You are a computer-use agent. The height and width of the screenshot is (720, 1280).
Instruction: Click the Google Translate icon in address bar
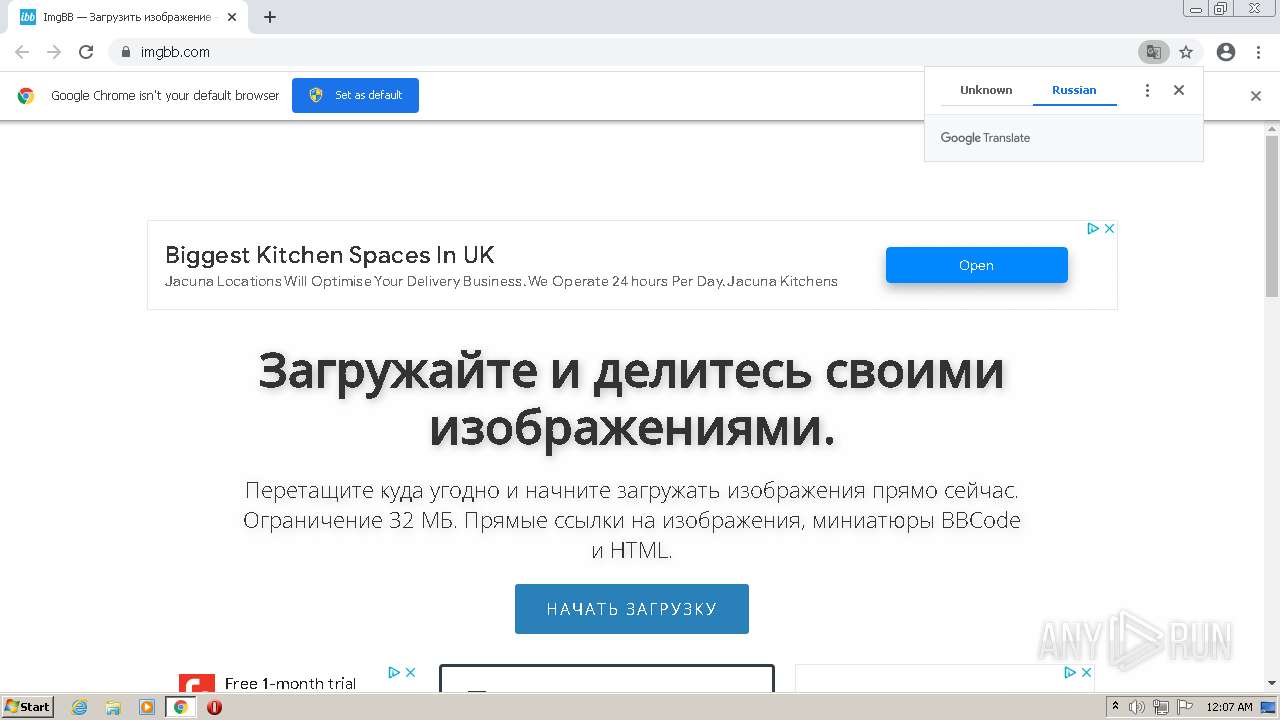(1153, 52)
